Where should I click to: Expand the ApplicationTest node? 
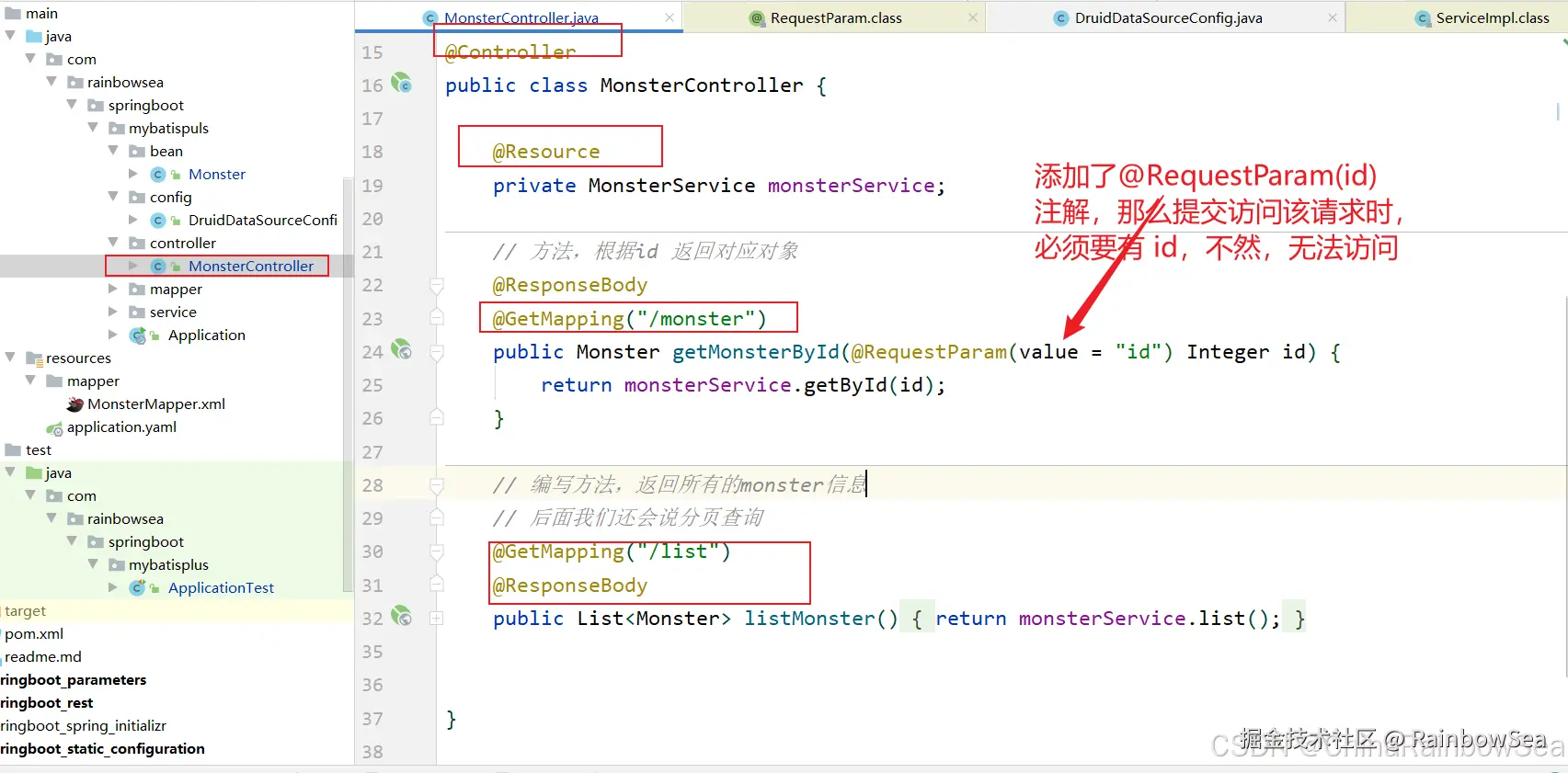pos(113,587)
